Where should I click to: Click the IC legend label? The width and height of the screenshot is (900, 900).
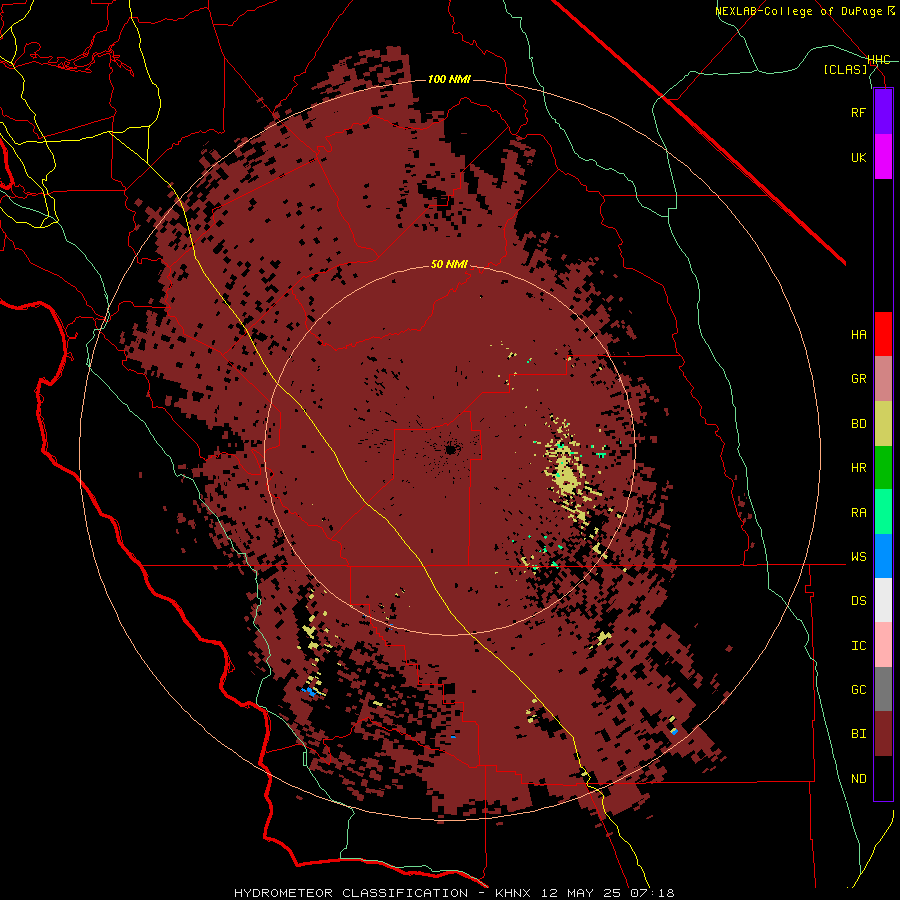point(858,646)
